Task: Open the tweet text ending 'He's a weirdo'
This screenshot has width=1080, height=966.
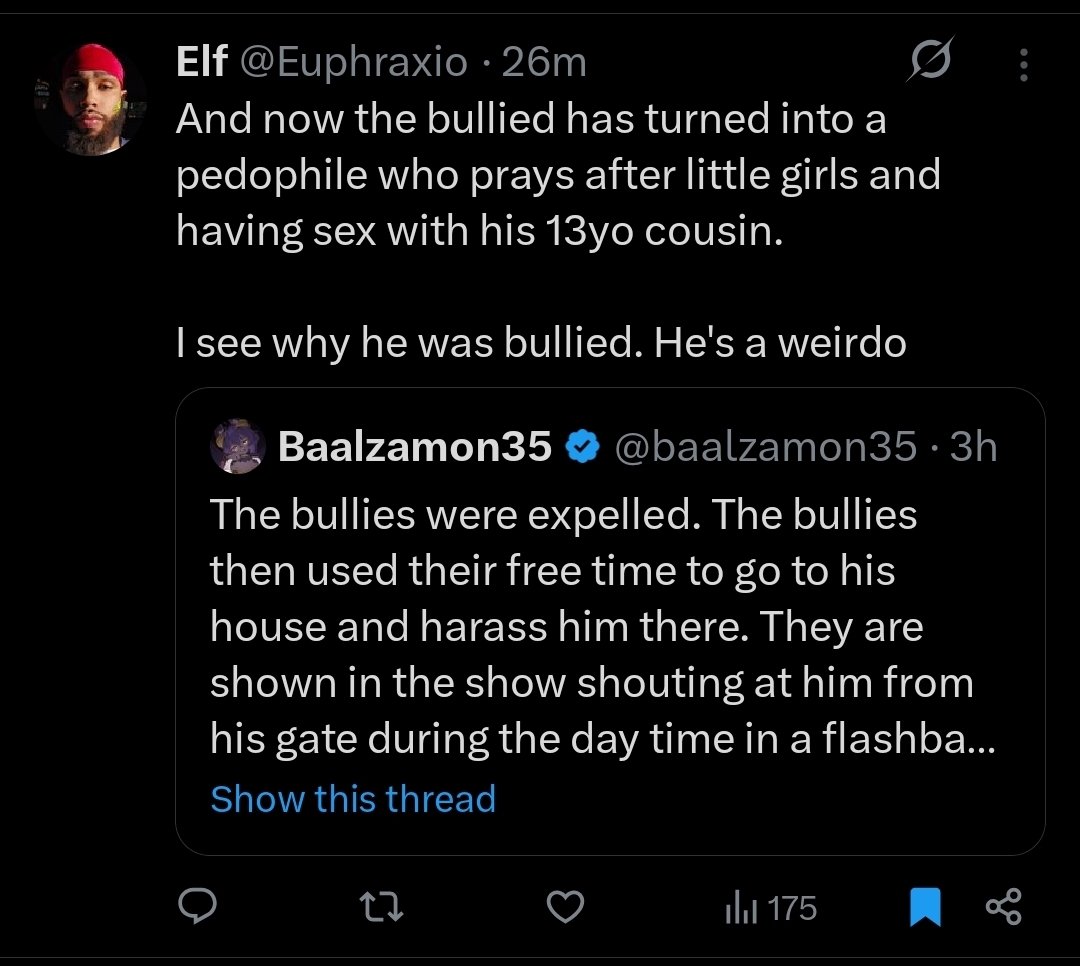Action: coord(558,230)
